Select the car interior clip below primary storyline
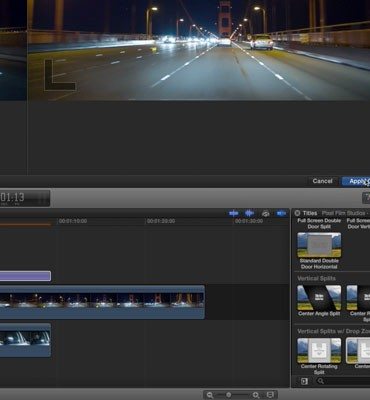370x400 pixels. click(25, 340)
